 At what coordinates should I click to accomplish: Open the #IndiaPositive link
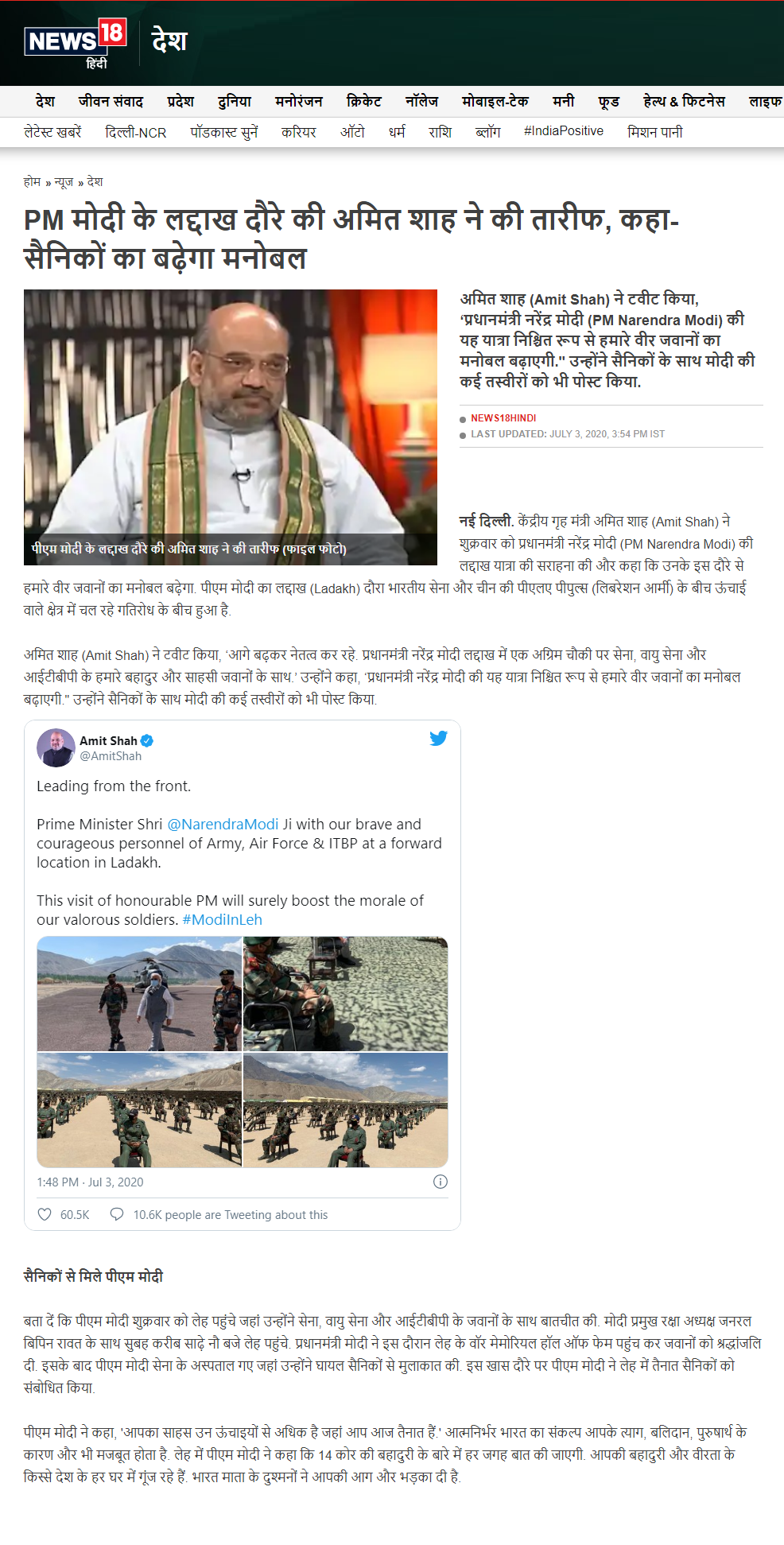564,131
